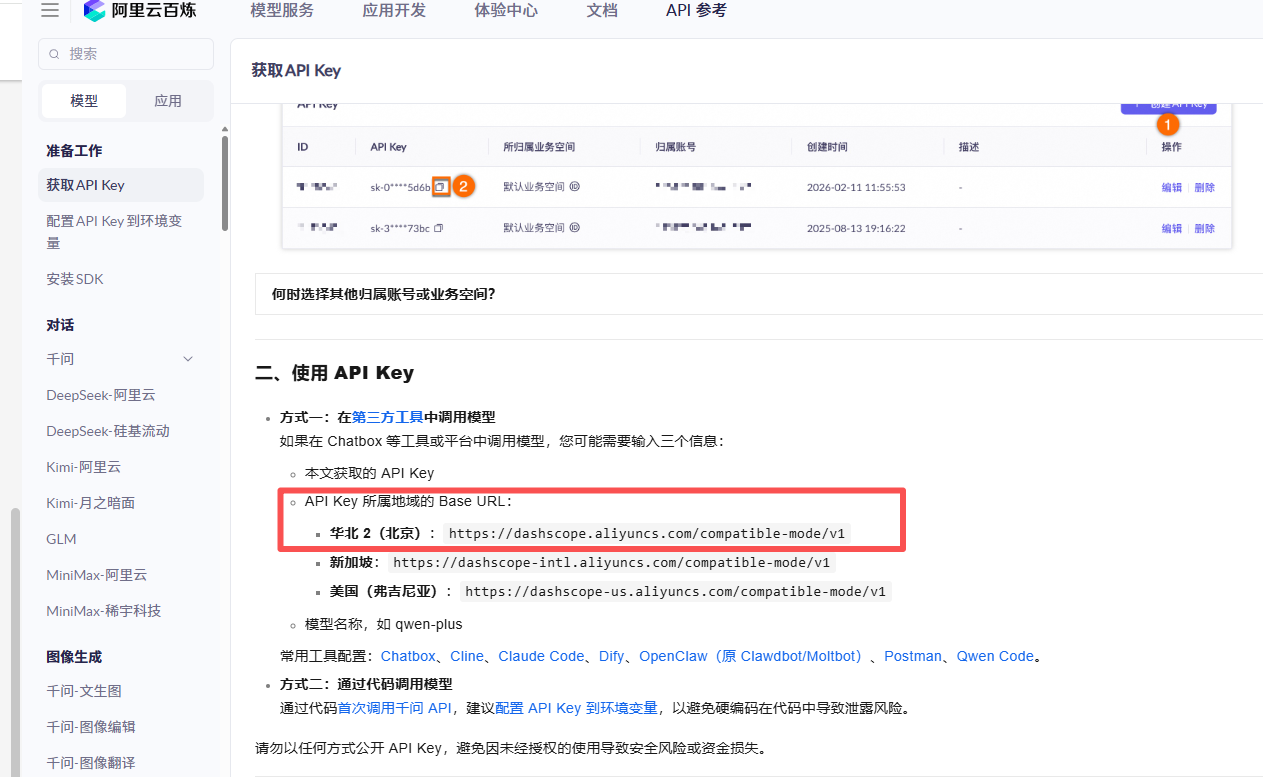
Task: Open 体验中心 in the top navigation
Action: click(x=506, y=11)
